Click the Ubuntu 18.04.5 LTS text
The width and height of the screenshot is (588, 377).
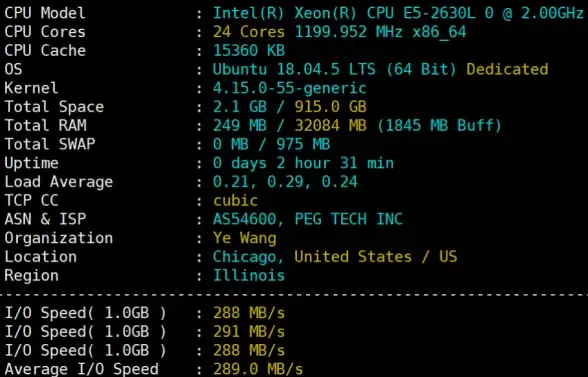(294, 69)
